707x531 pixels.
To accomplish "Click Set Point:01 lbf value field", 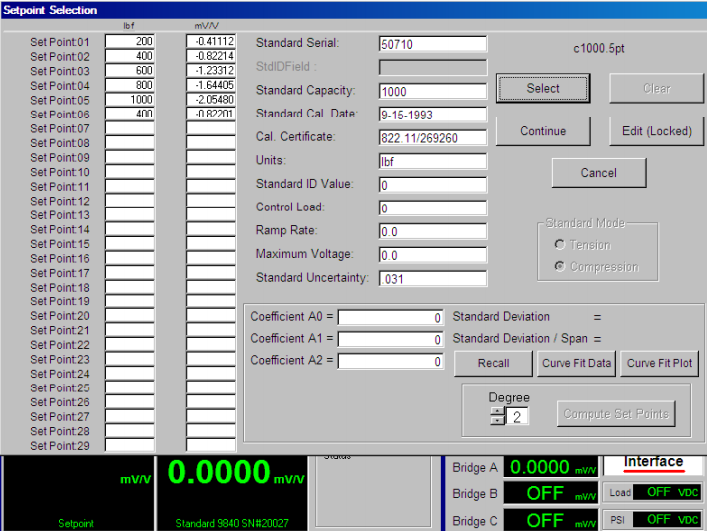I will point(130,42).
